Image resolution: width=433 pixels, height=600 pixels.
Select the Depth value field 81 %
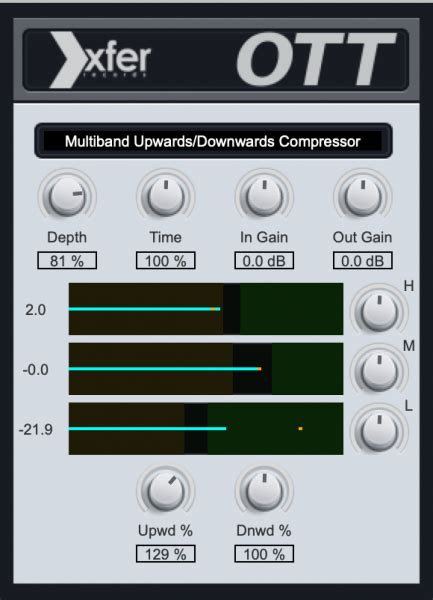(x=67, y=261)
